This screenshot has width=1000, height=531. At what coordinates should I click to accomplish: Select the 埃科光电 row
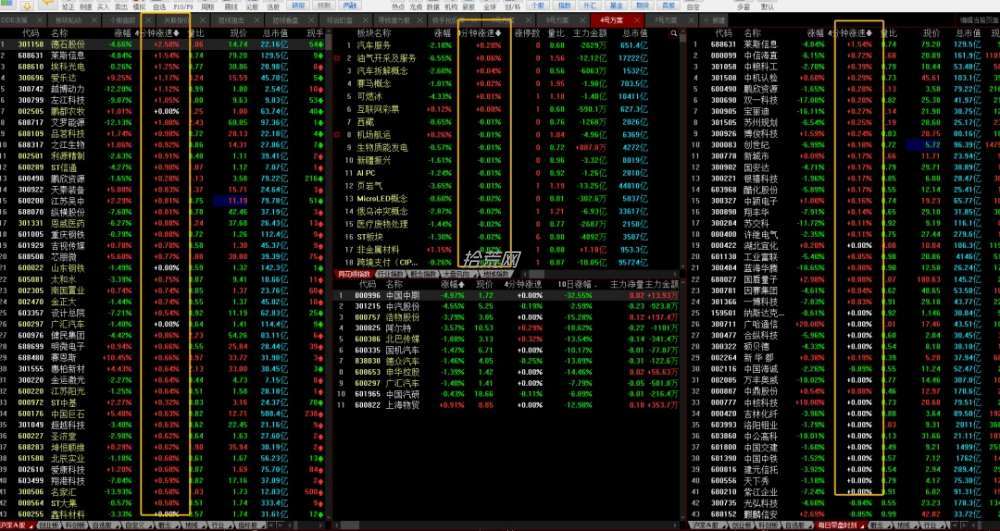coord(163,67)
